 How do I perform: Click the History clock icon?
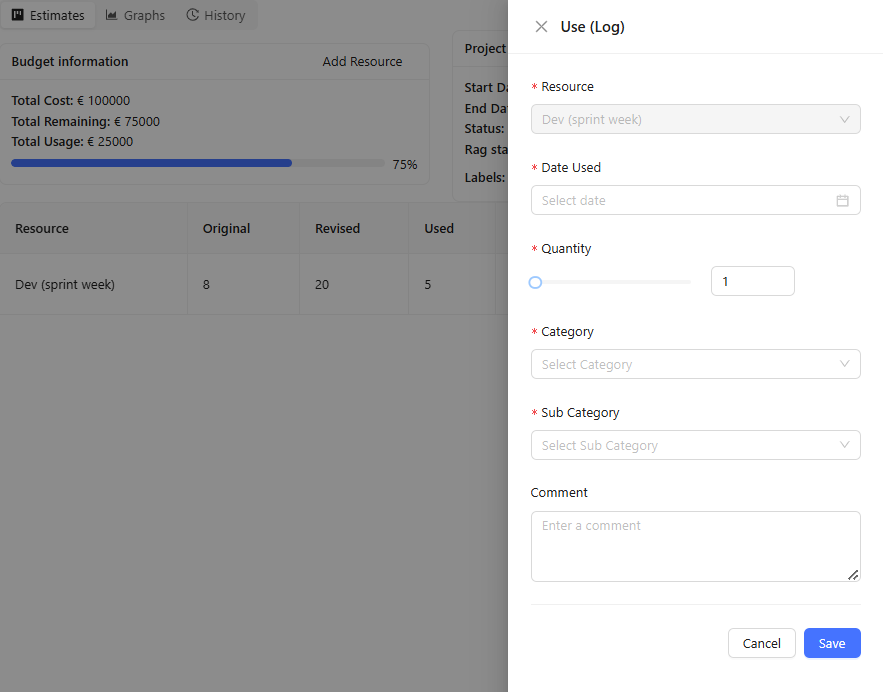point(192,15)
